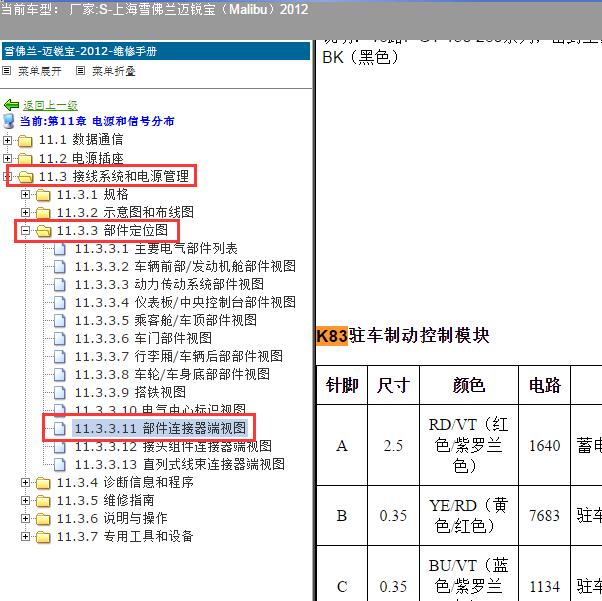Open 11.3.3.6 车门部件视图 page
This screenshot has height=601, width=602.
click(143, 338)
